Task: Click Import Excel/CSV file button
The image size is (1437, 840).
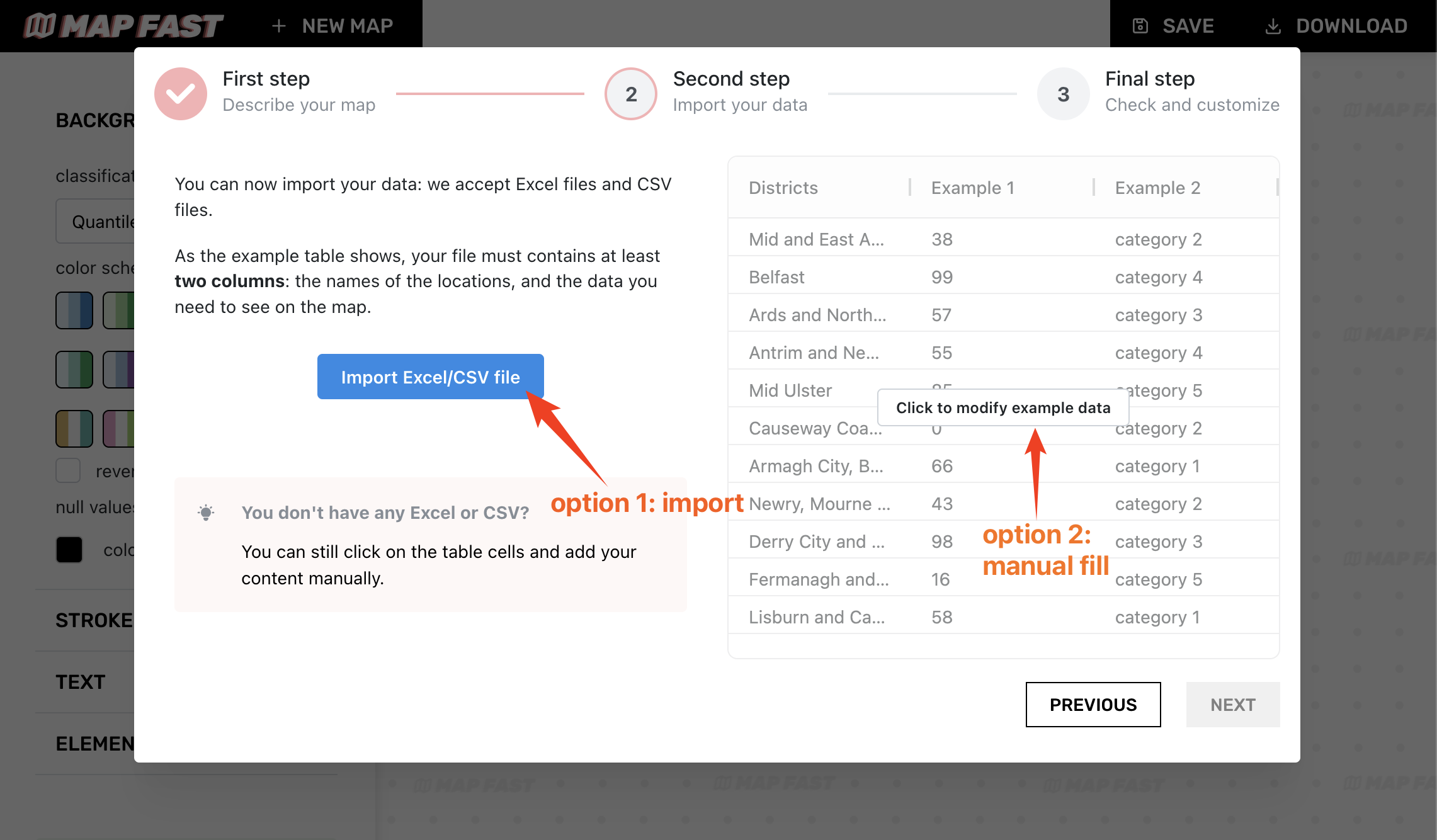Action: coord(431,377)
